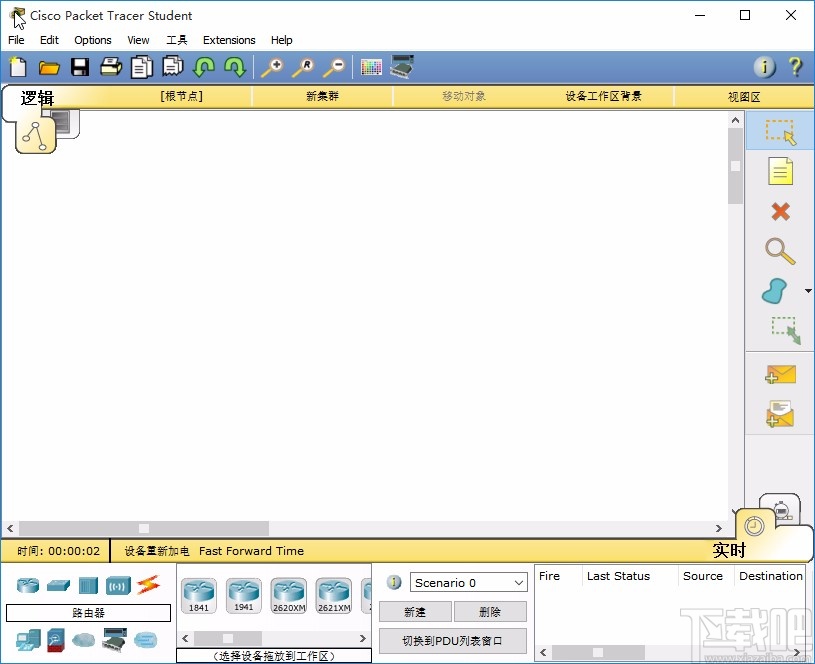Select the Custom Made Devices icon

(x=114, y=640)
